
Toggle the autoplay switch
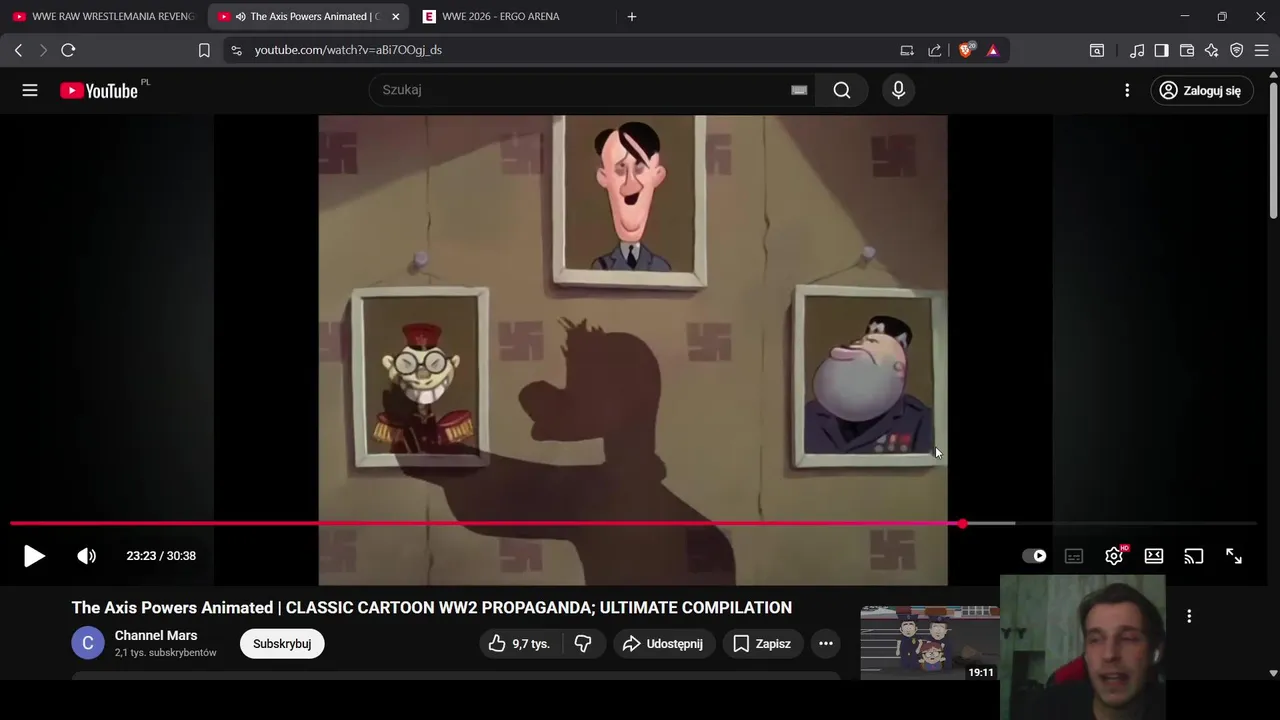[1034, 556]
